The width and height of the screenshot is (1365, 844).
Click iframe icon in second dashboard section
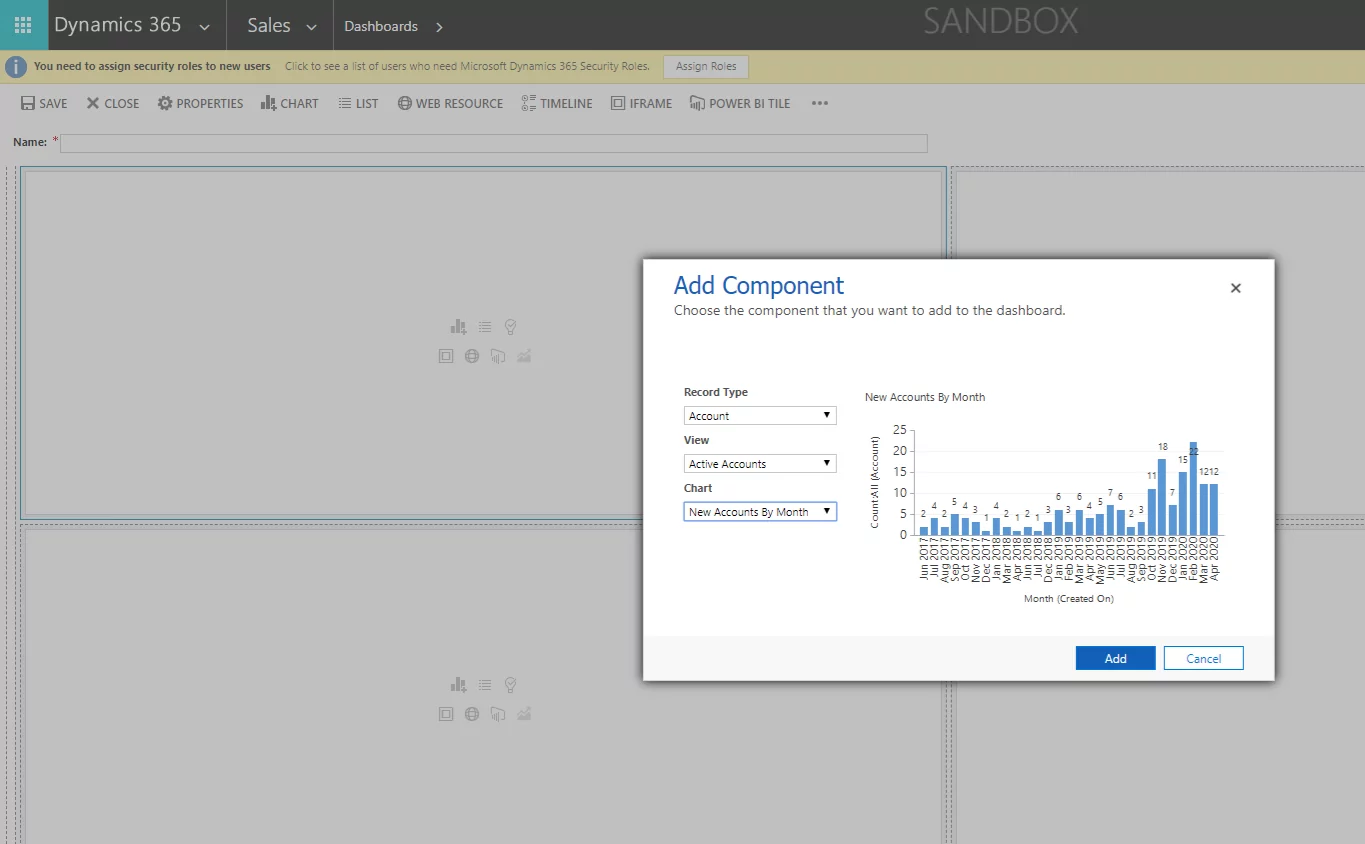(446, 714)
